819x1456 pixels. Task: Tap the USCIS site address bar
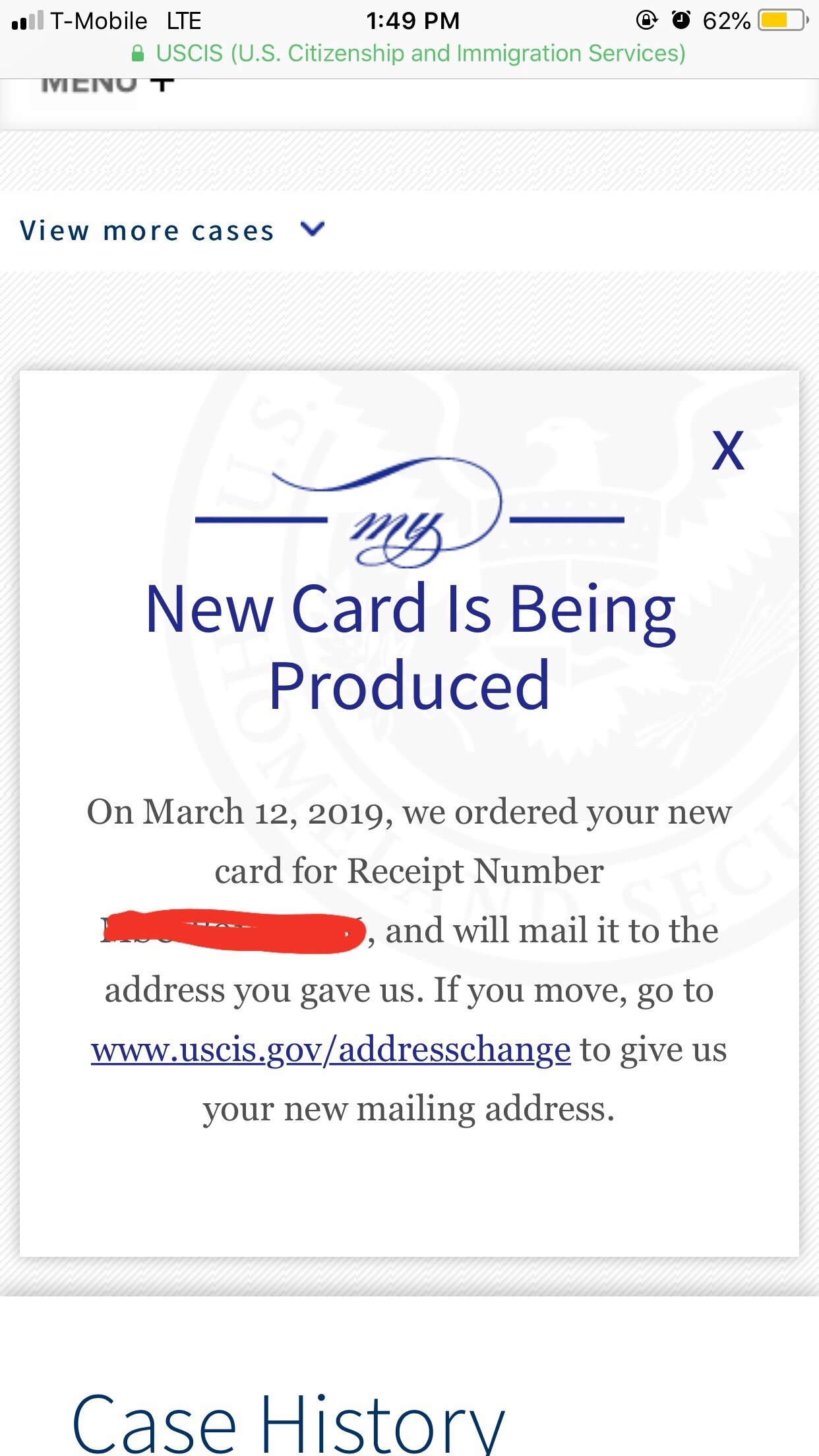click(420, 53)
